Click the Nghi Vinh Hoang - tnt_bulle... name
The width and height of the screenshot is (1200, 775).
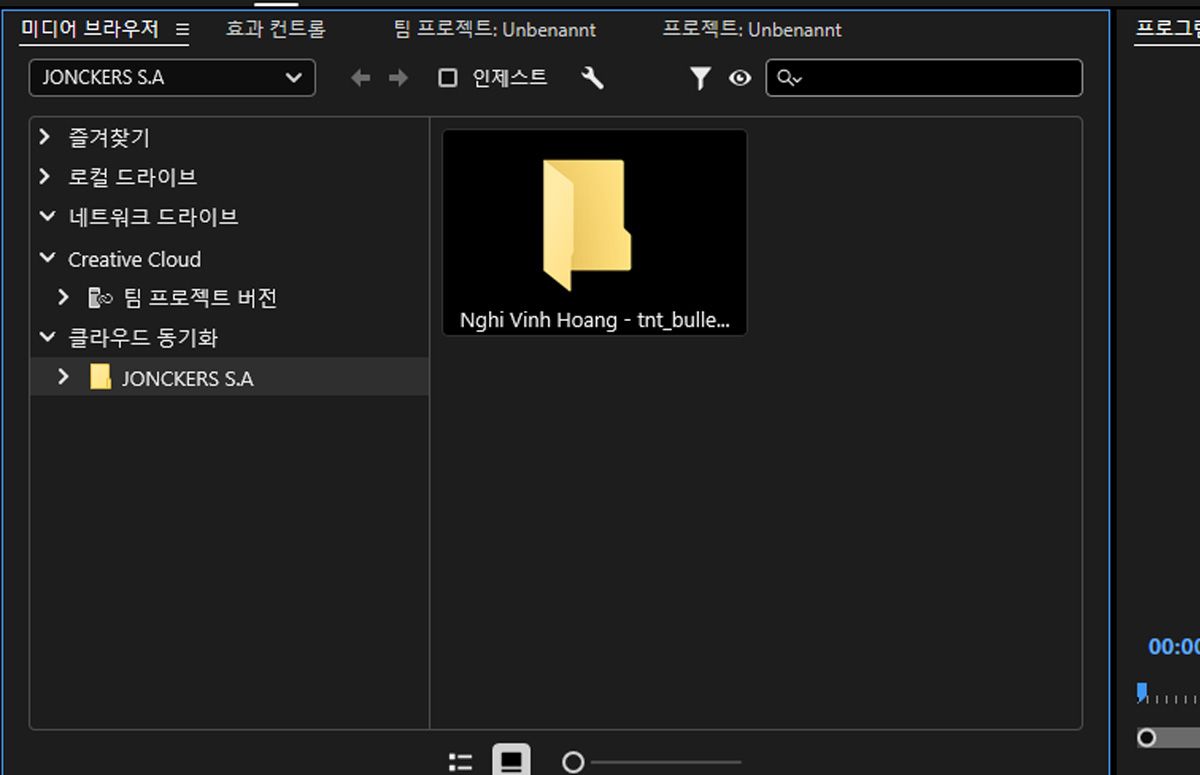coord(595,321)
